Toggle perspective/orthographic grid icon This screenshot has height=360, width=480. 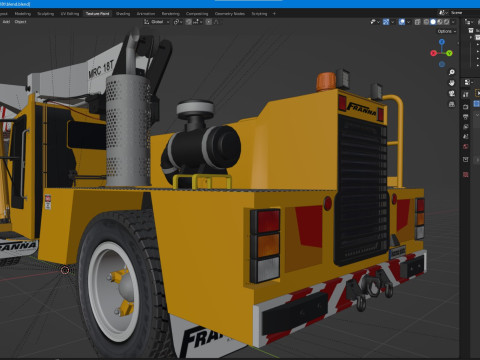[452, 104]
